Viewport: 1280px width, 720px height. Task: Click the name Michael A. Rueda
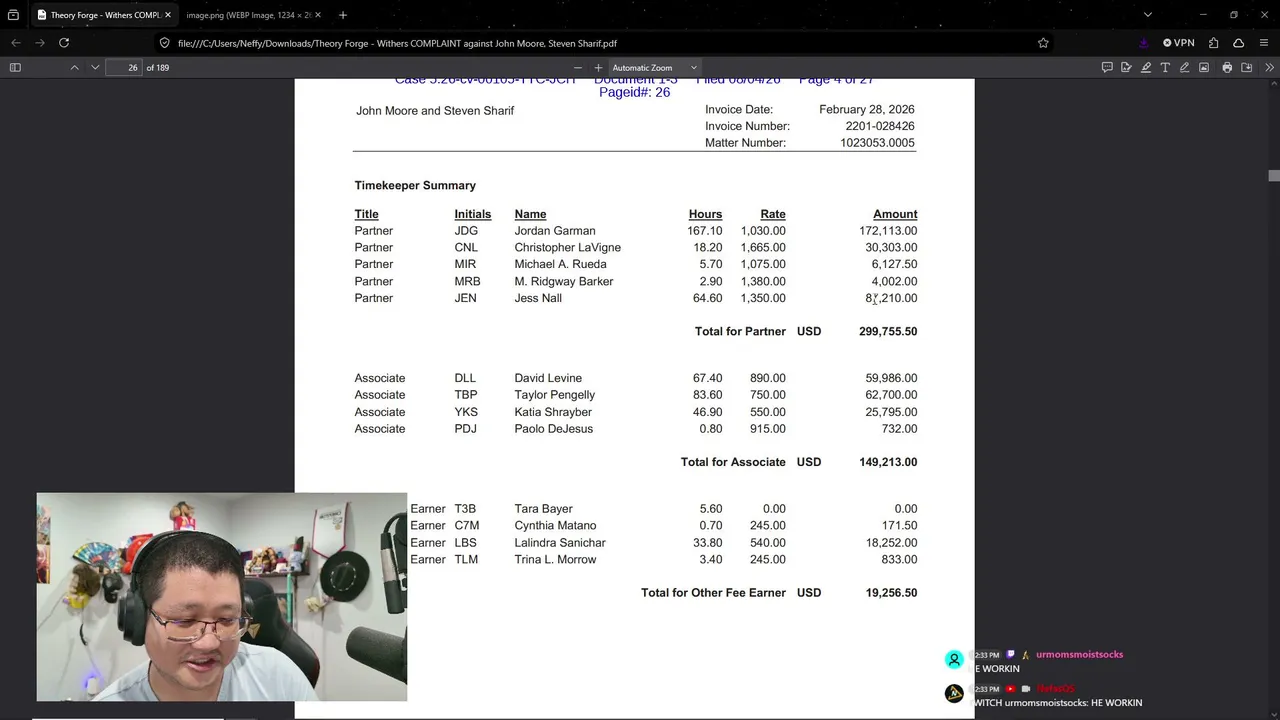point(560,264)
